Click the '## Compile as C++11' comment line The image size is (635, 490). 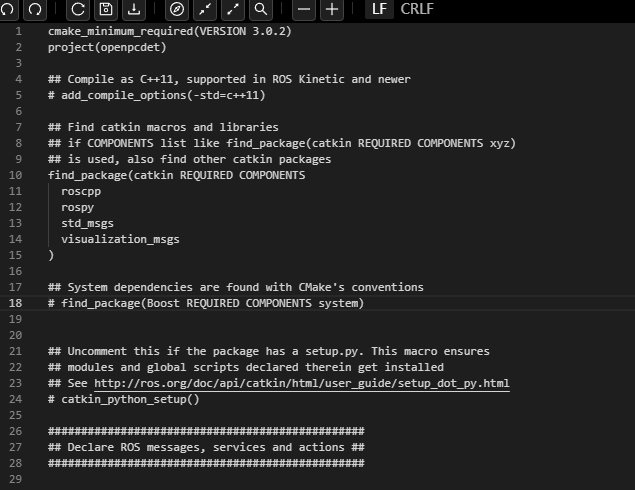point(229,79)
